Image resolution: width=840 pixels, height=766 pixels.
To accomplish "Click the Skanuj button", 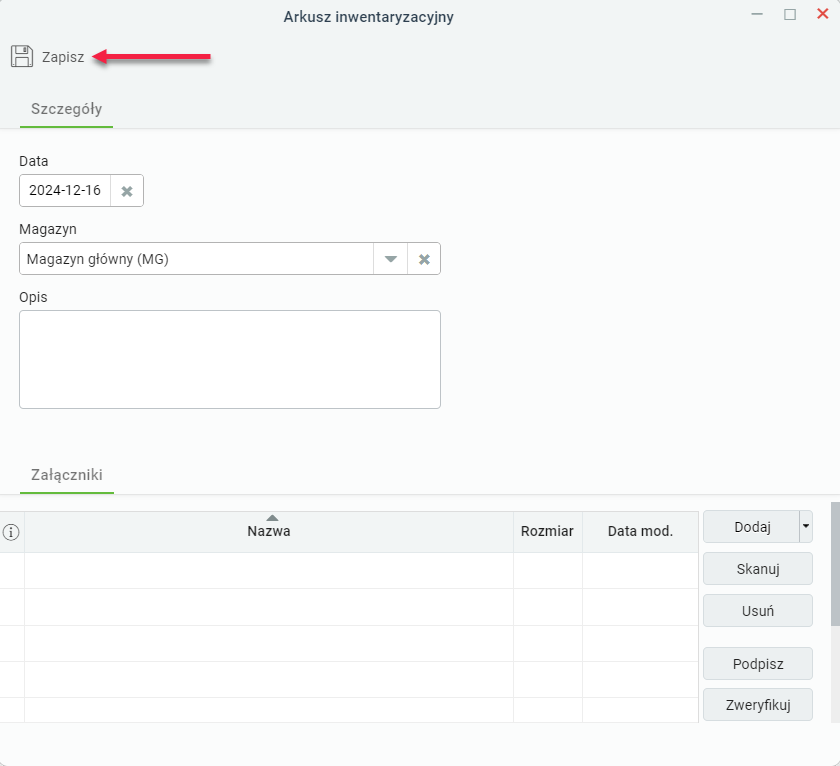I will pos(758,569).
